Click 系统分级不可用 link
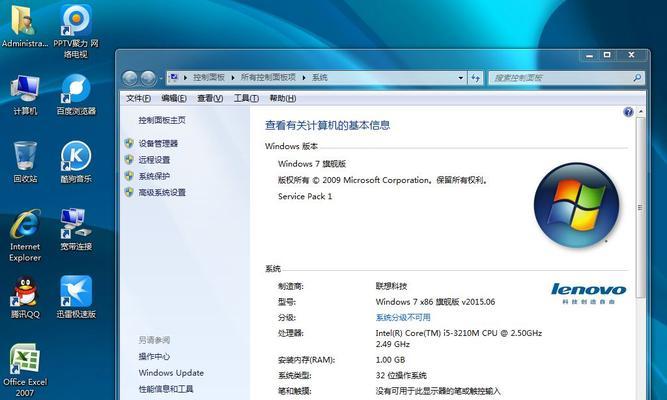The width and height of the screenshot is (667, 400). [403, 317]
